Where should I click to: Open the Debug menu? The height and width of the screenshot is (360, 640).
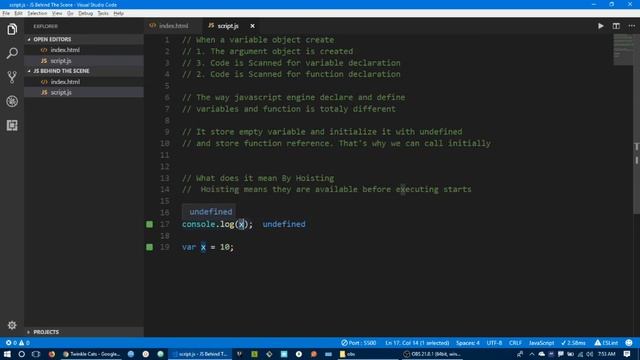(85, 13)
